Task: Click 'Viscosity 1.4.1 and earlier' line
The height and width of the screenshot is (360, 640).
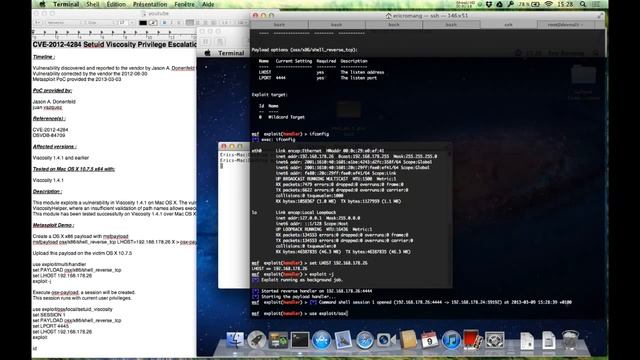Action: [60, 158]
